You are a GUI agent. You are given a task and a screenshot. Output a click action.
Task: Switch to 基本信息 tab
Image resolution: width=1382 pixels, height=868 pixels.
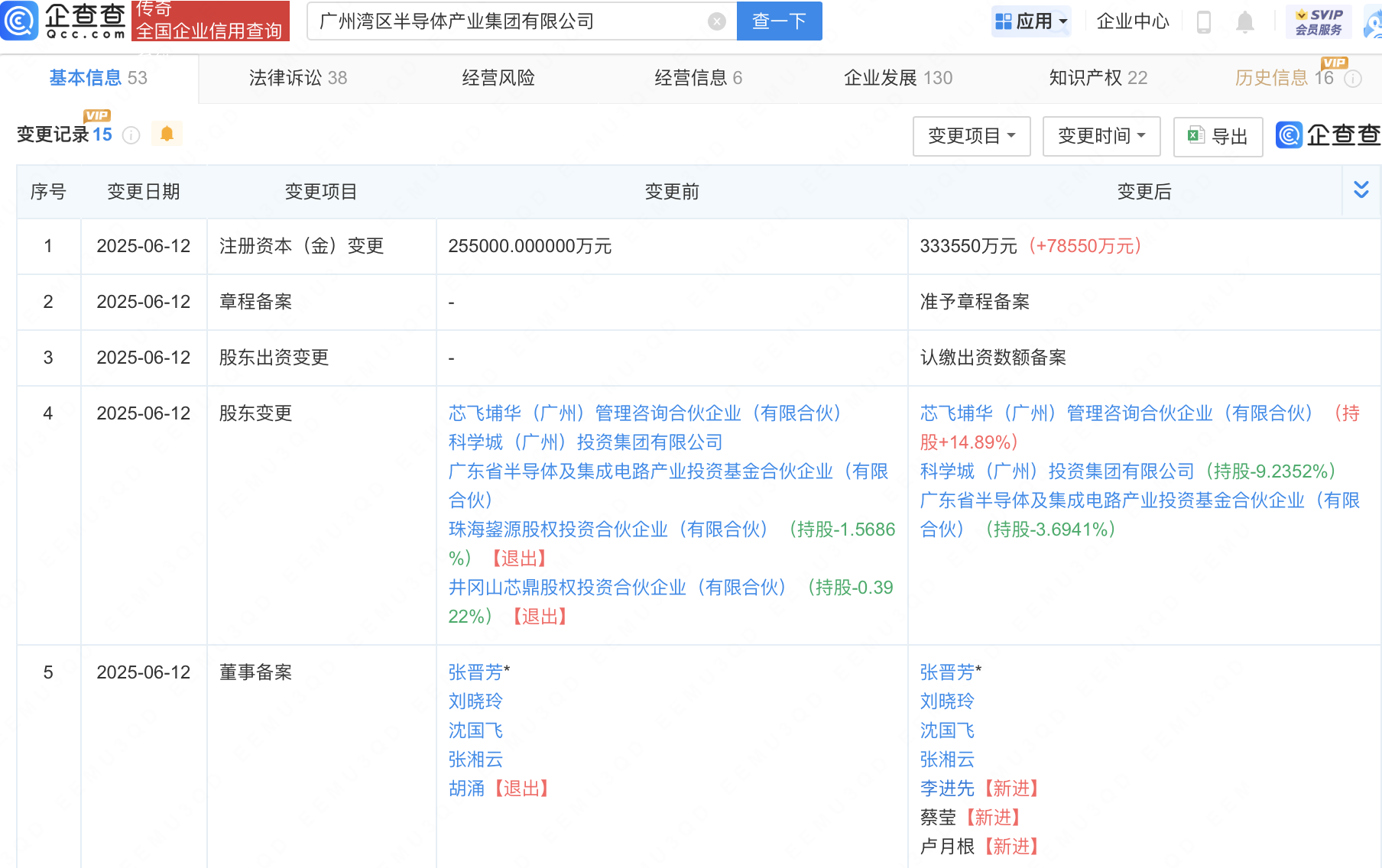(98, 78)
